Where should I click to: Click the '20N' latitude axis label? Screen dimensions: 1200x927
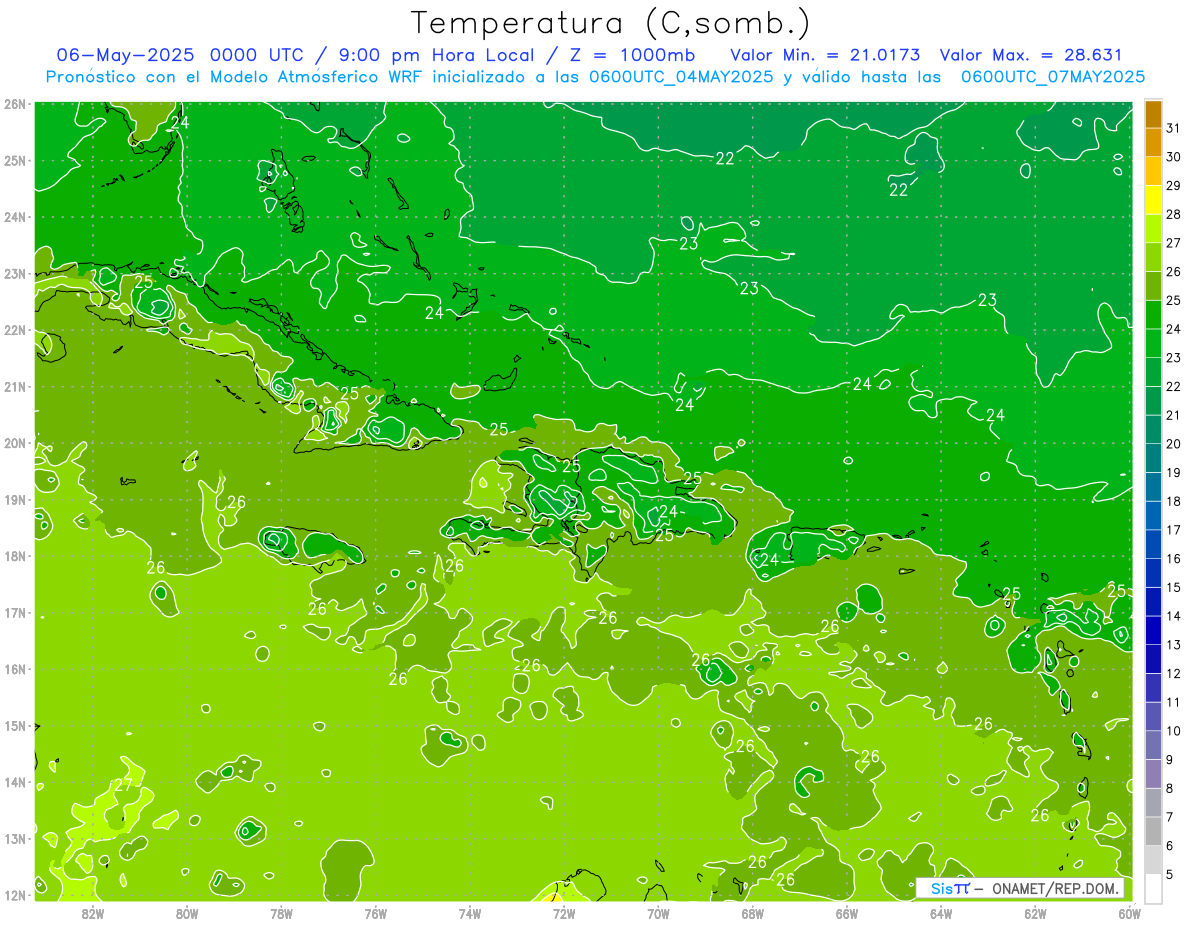click(x=14, y=443)
